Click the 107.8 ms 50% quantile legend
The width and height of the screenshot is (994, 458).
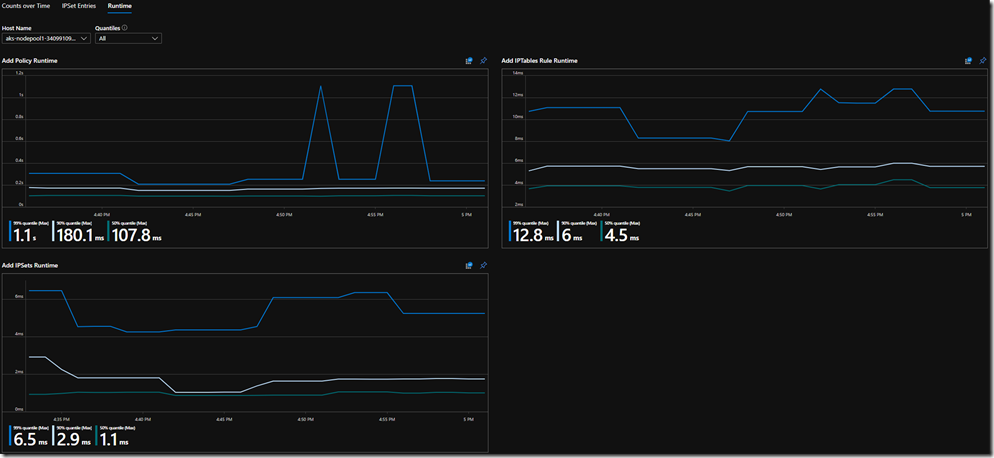(x=134, y=232)
